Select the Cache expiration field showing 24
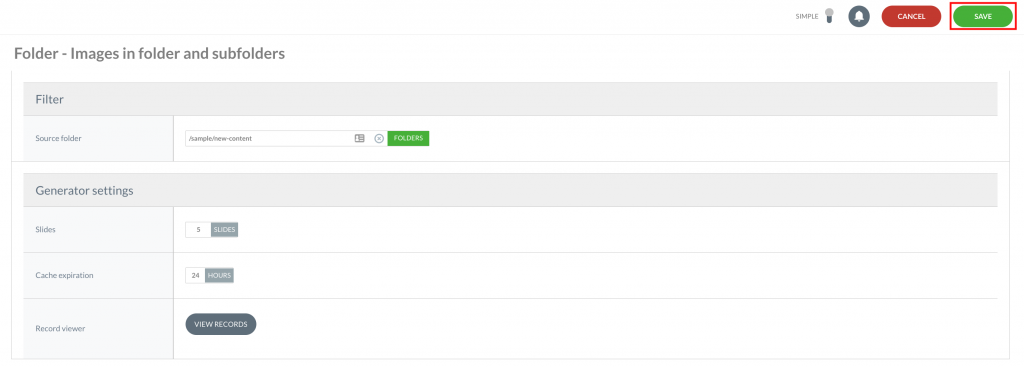The height and width of the screenshot is (367, 1024). tap(195, 276)
